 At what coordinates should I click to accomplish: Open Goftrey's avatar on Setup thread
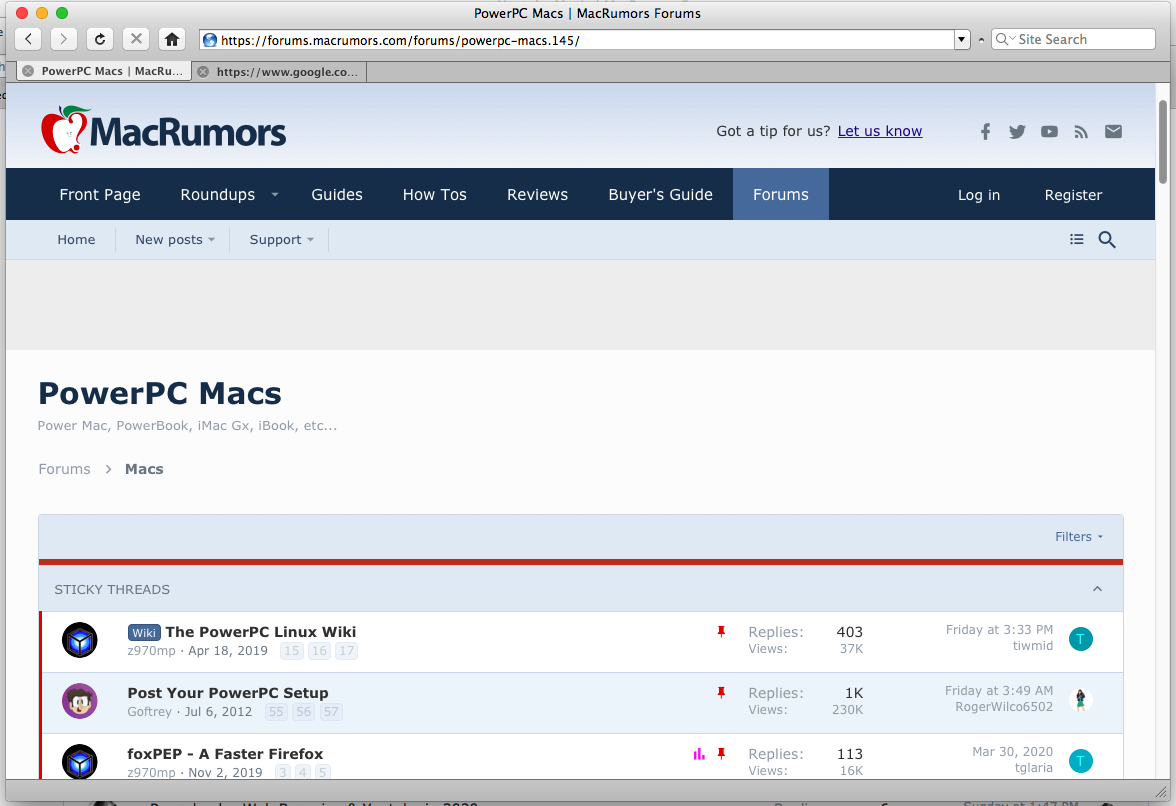[80, 701]
